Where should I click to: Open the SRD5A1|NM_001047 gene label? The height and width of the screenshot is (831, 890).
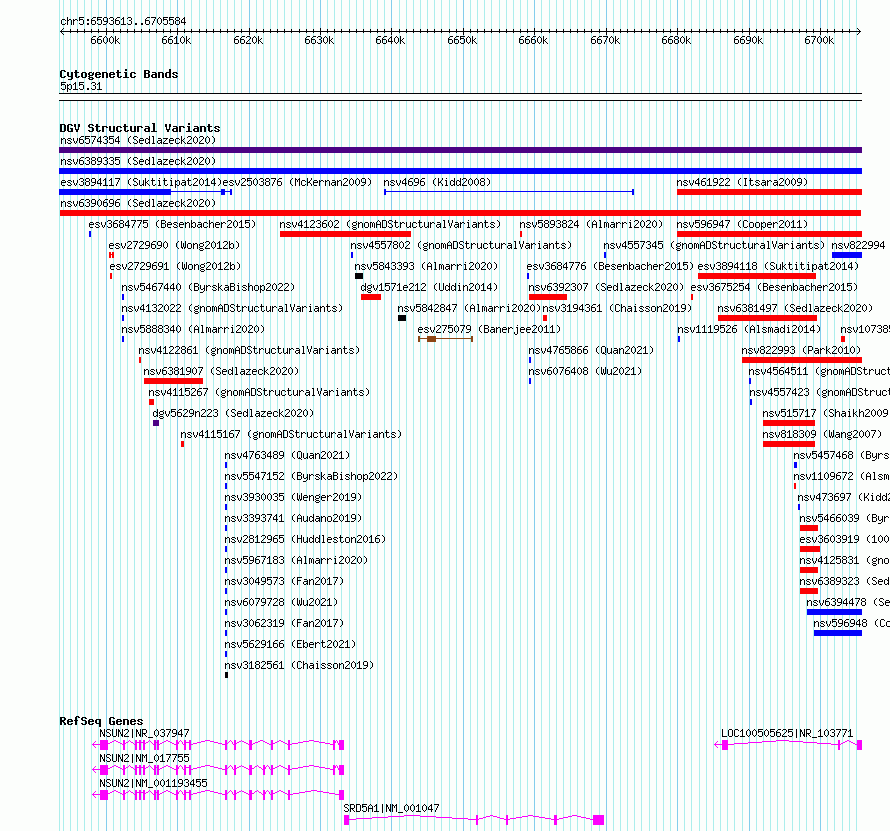[391, 808]
